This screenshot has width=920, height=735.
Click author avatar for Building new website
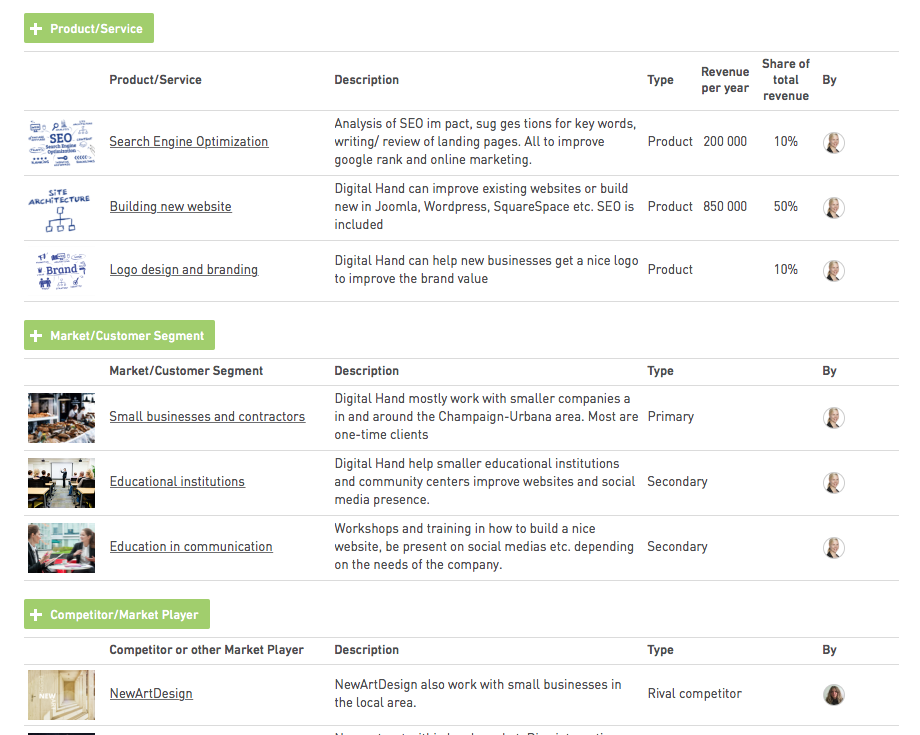point(834,207)
